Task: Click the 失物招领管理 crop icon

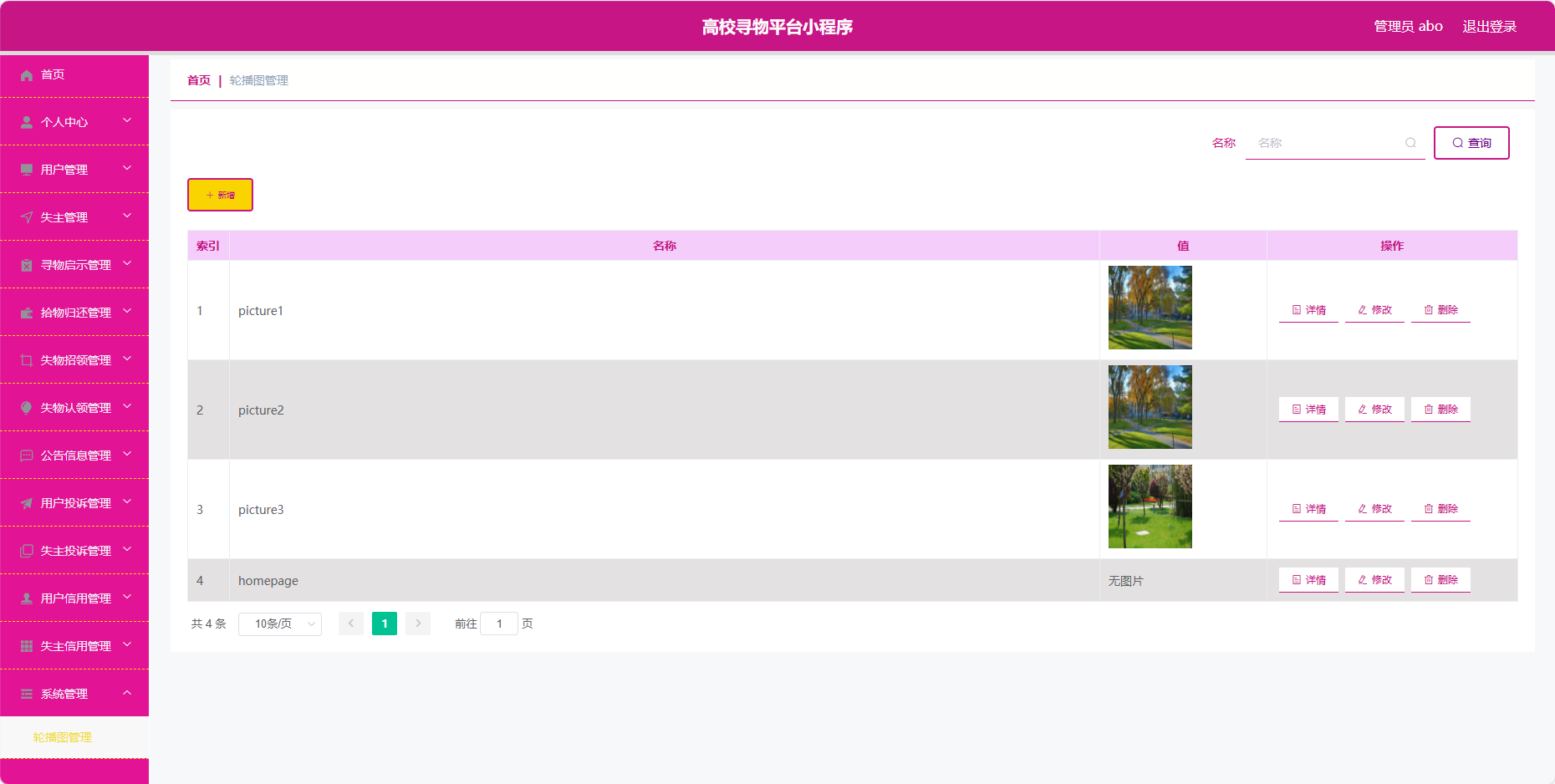Action: (27, 360)
